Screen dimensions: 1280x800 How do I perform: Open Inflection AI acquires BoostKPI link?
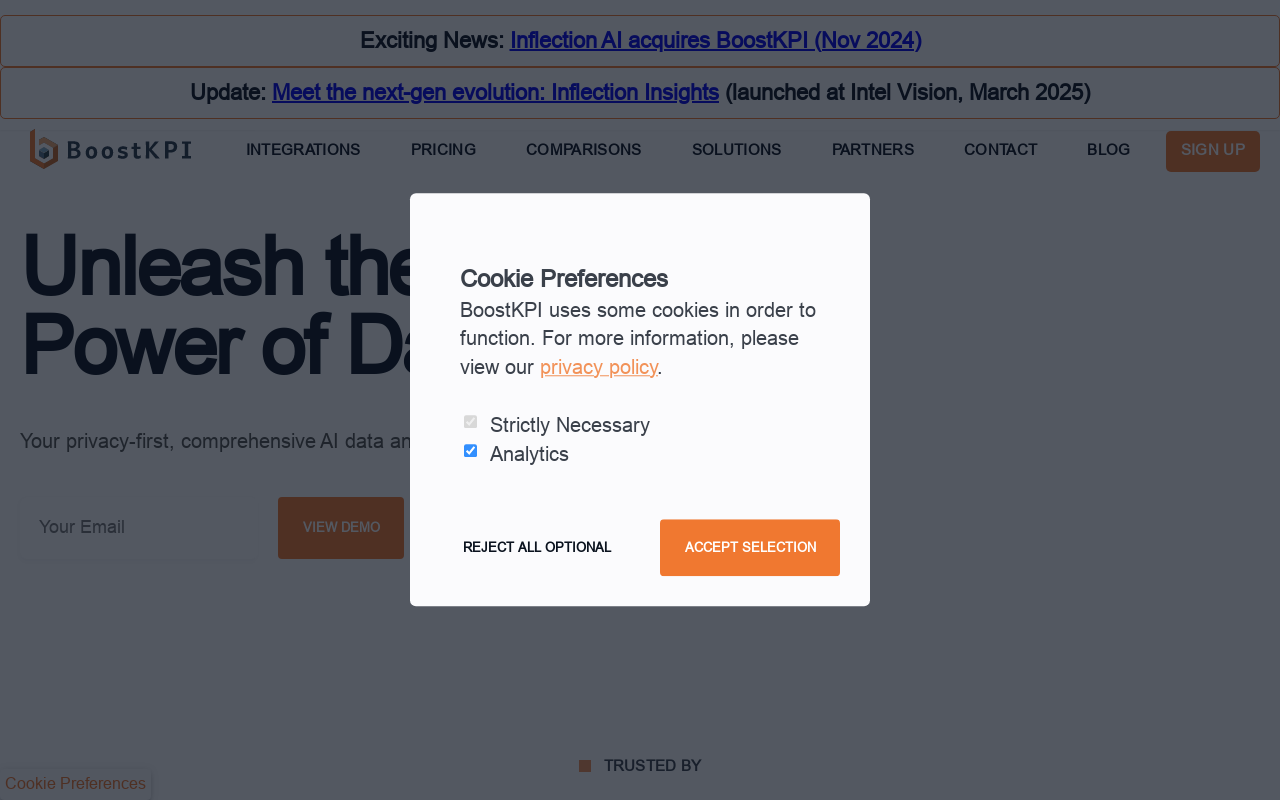point(716,40)
